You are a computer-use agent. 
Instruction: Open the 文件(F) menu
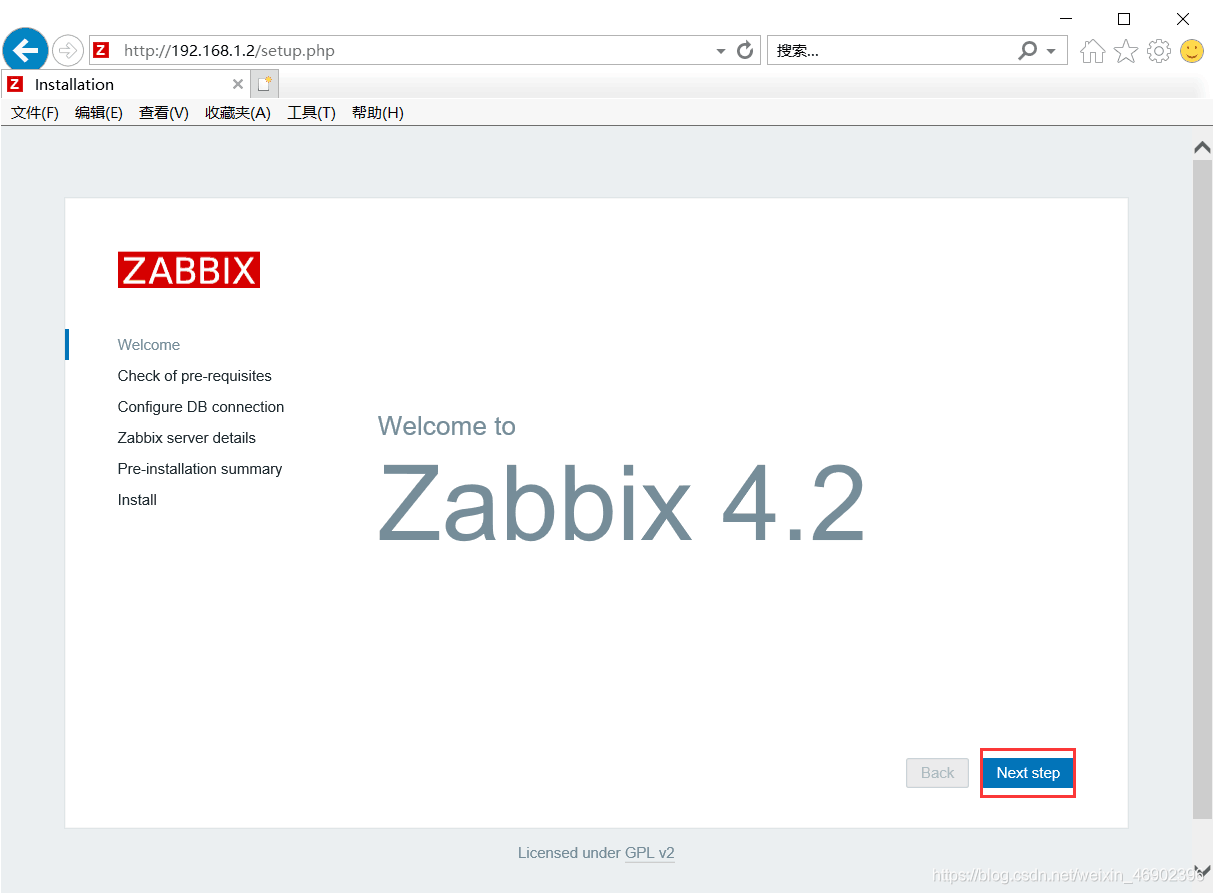click(x=35, y=113)
